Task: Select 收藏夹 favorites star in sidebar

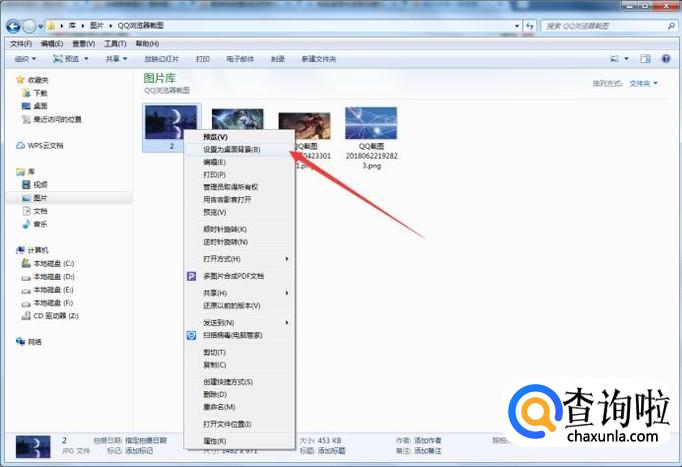Action: tap(33, 80)
